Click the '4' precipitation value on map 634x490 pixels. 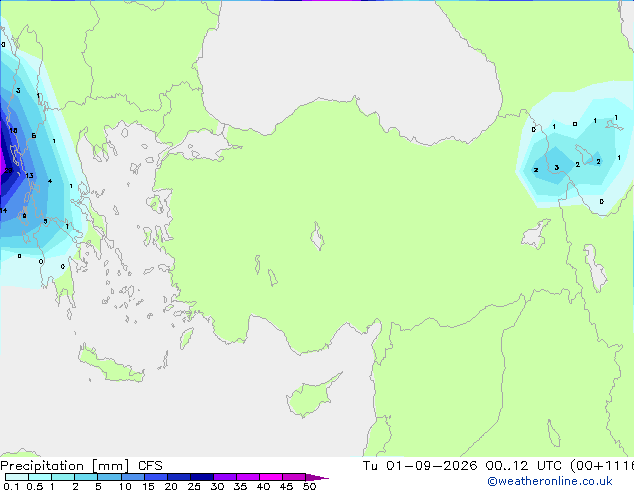click(x=50, y=181)
